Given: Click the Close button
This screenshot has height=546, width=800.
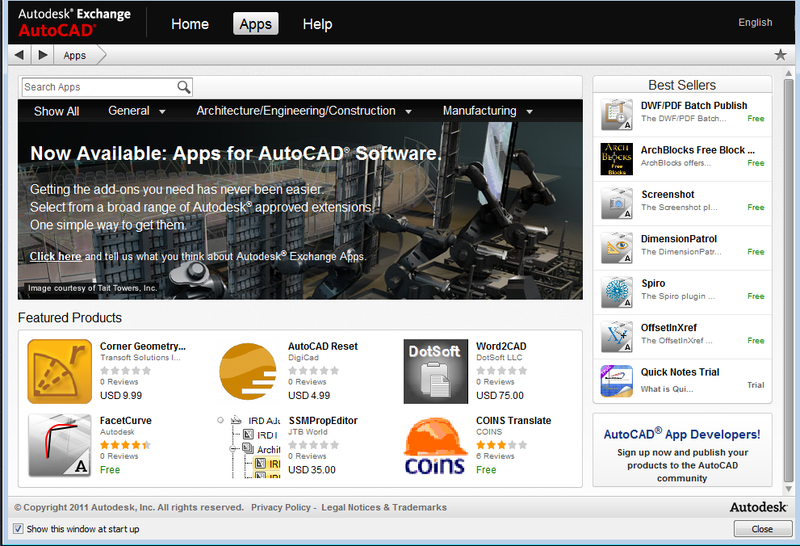Looking at the screenshot, I should 762,529.
